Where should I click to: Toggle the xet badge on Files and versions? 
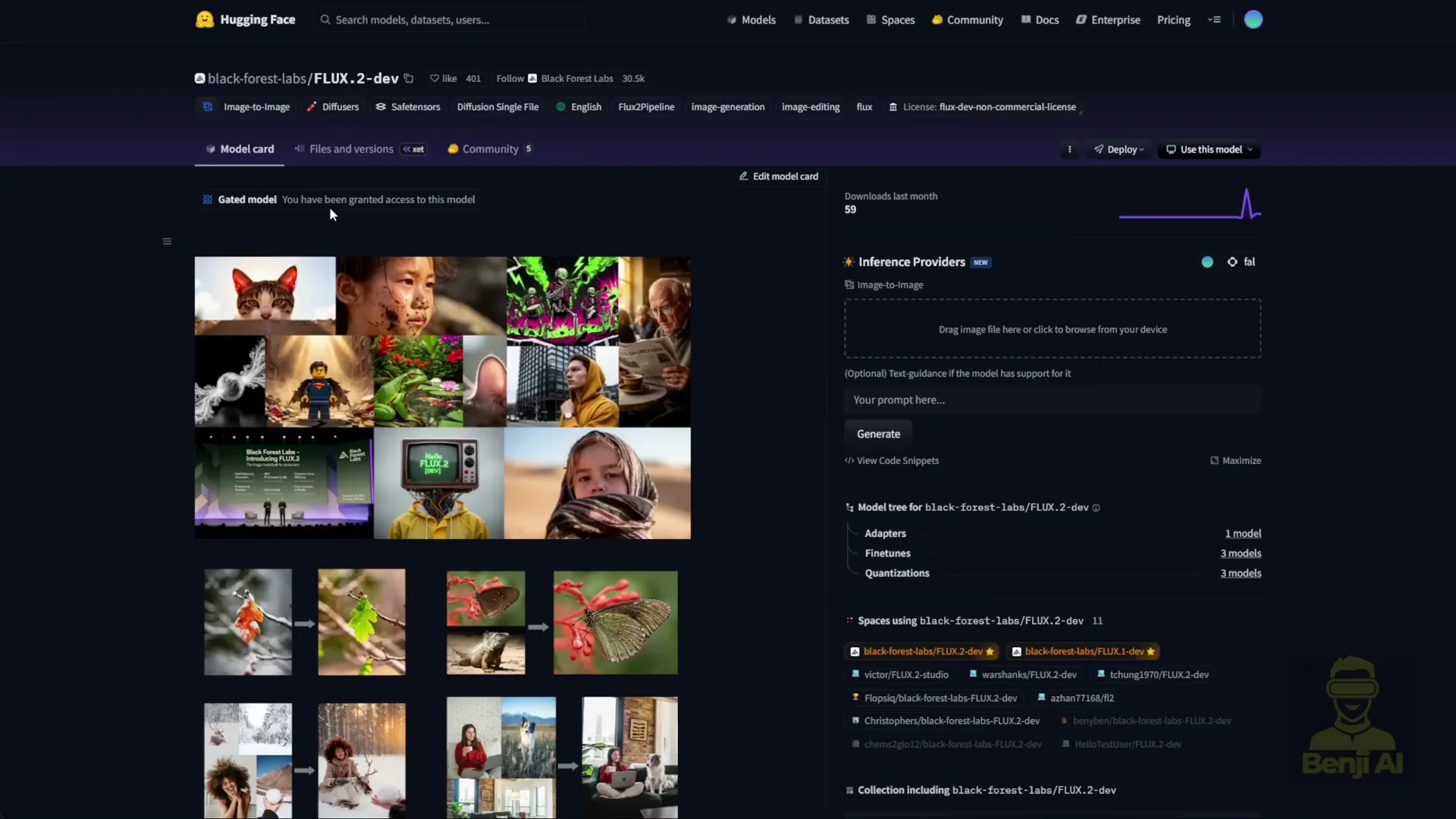tap(413, 149)
